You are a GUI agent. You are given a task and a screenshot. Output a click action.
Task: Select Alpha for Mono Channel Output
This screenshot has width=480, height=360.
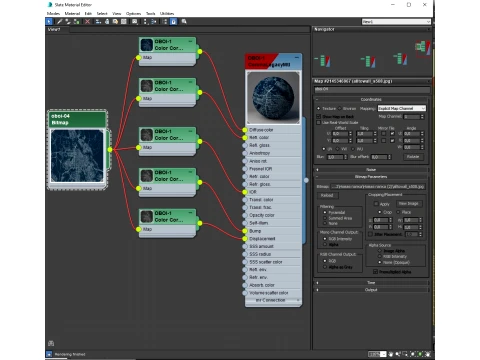pyautogui.click(x=325, y=244)
